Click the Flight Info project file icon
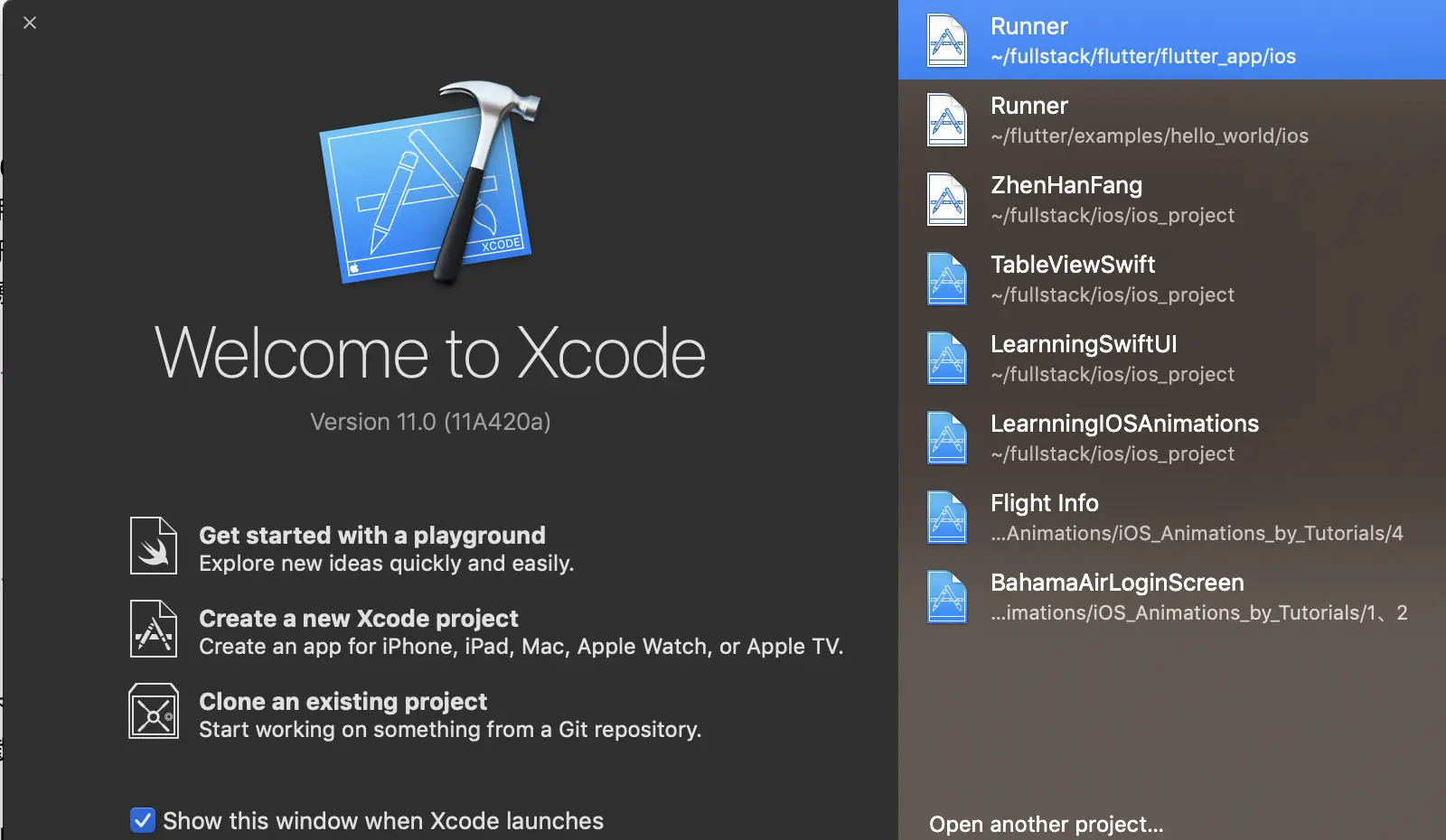This screenshot has width=1446, height=840. [x=947, y=518]
